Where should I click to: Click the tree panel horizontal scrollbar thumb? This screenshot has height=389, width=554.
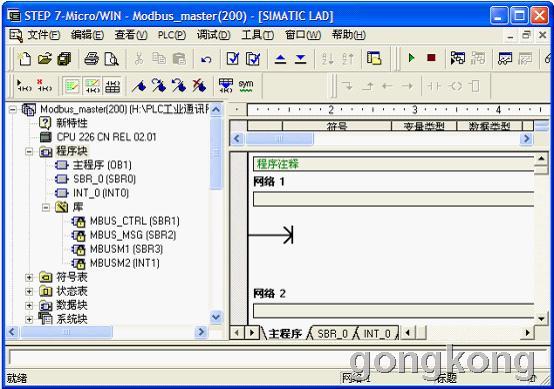point(67,332)
